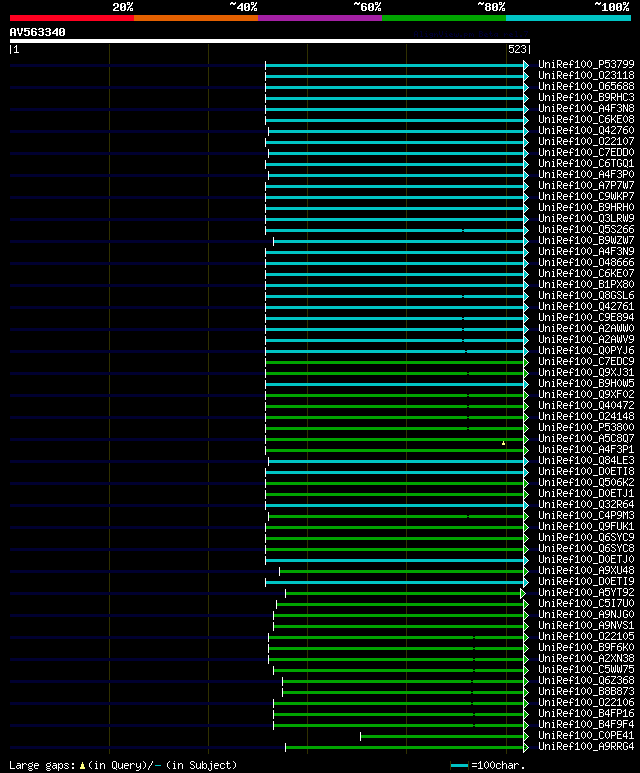Viewport: 640px width, 773px height.
Task: Click the UniRef100_Q9FUK1 label
Action: pyautogui.click(x=586, y=527)
